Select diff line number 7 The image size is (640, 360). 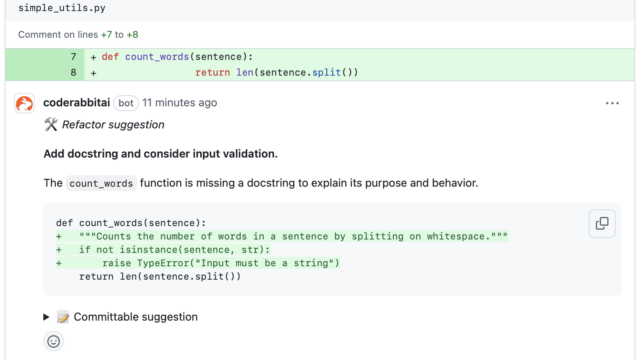coord(73,57)
